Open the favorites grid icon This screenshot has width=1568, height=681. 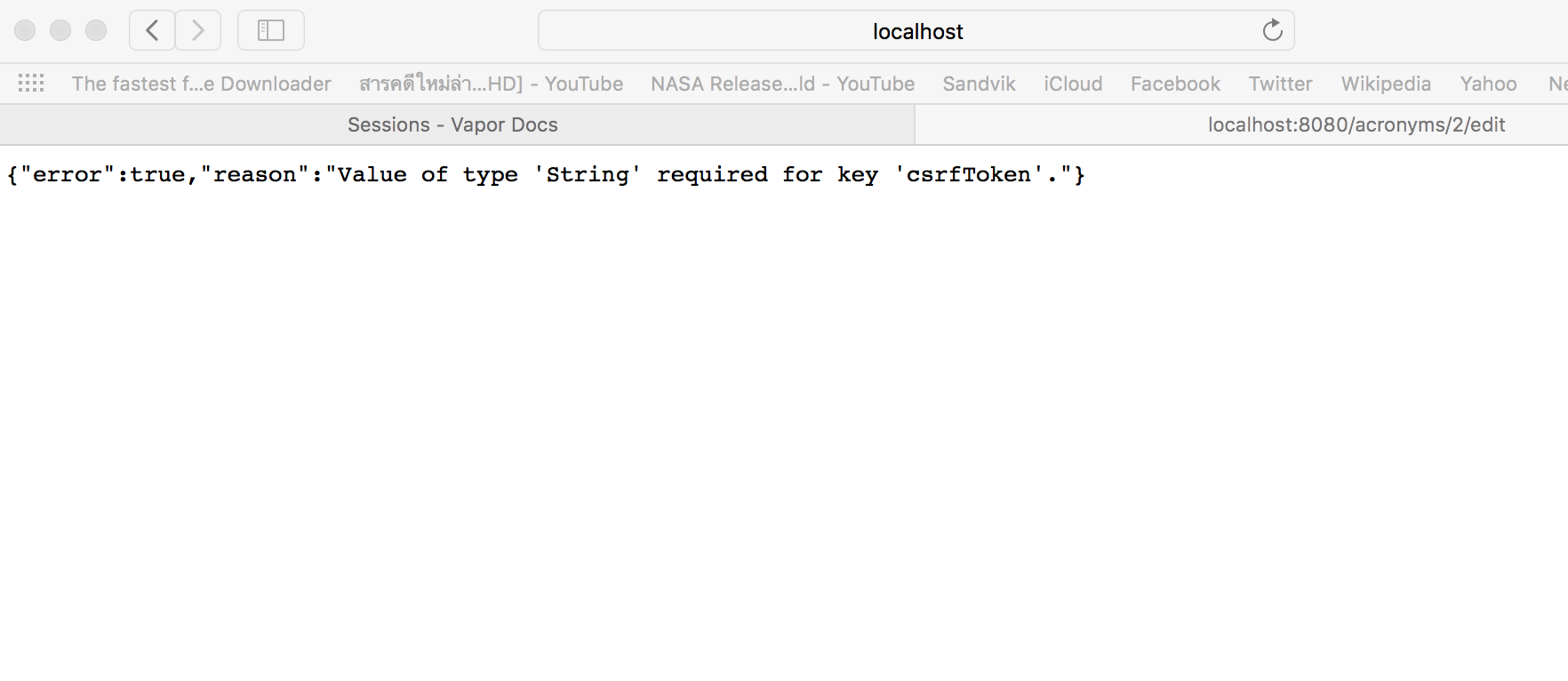31,84
